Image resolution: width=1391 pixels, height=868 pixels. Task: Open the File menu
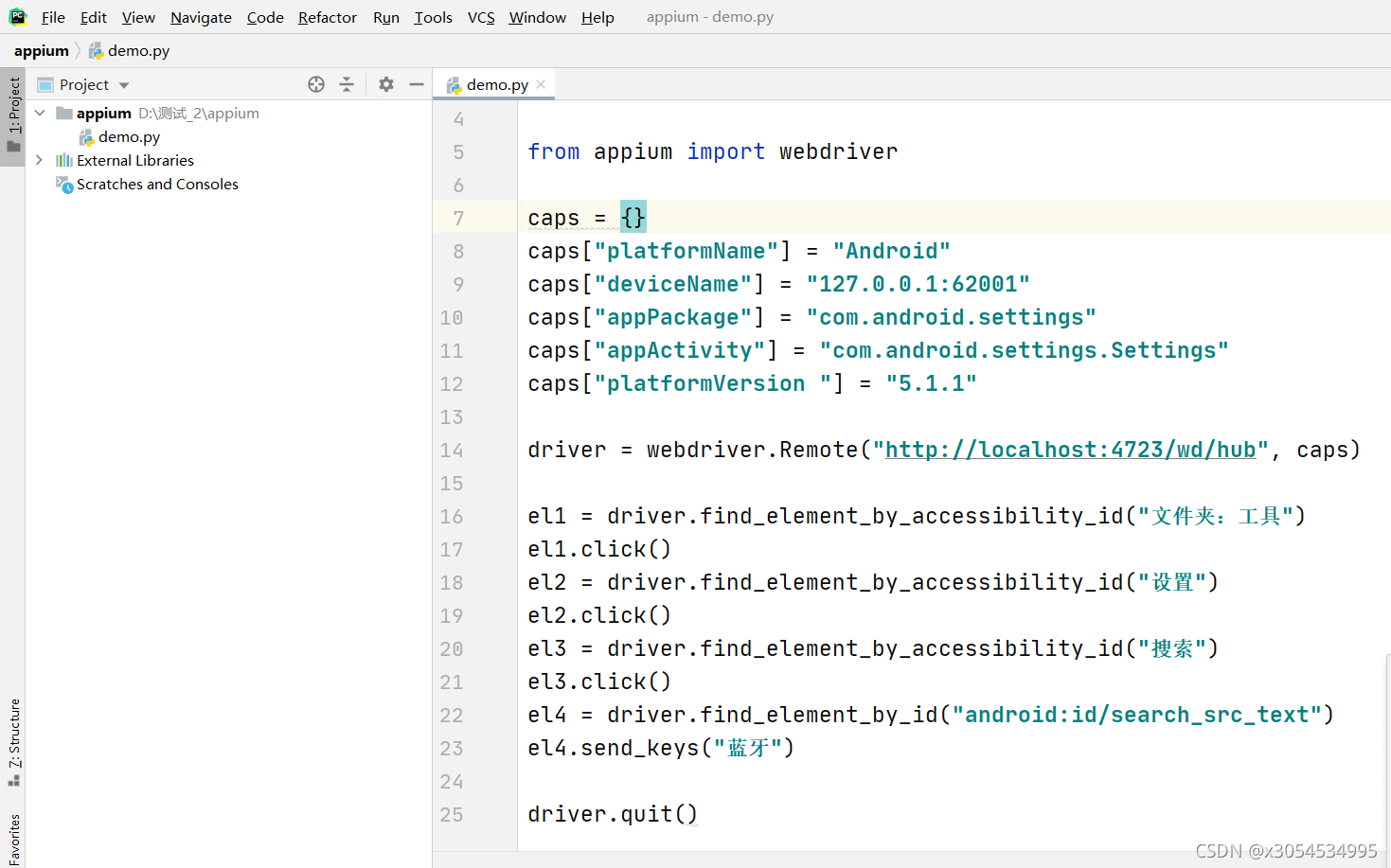tap(53, 17)
